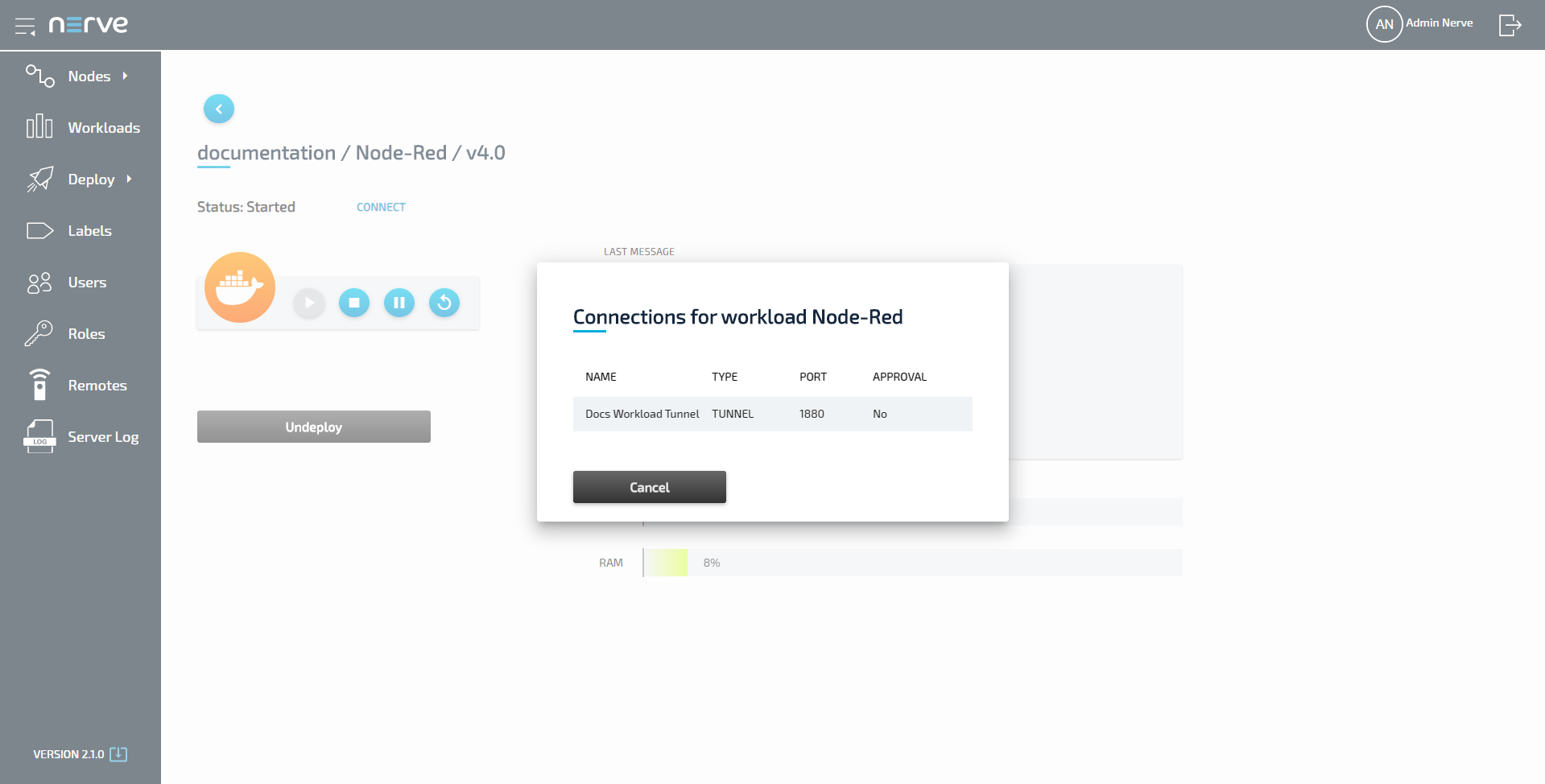This screenshot has width=1545, height=784.
Task: Restart the workload with the reload icon
Action: 444,303
